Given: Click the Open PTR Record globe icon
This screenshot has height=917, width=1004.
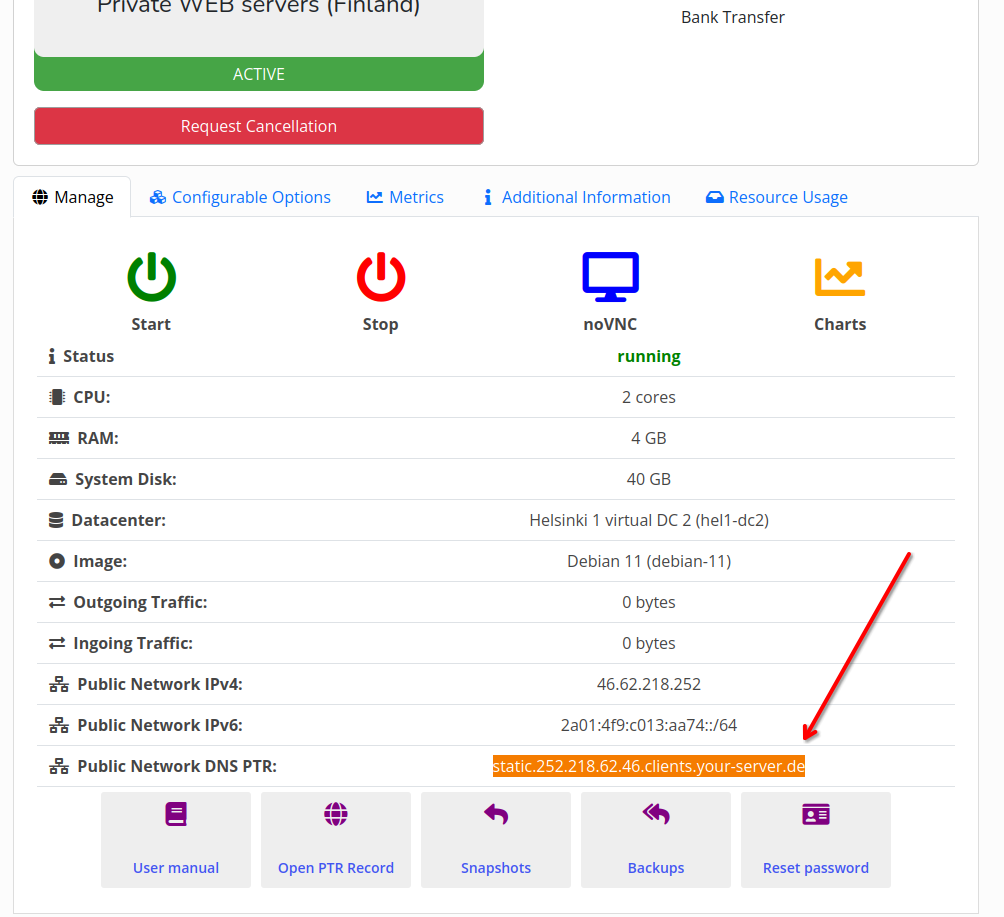Looking at the screenshot, I should pos(336,815).
